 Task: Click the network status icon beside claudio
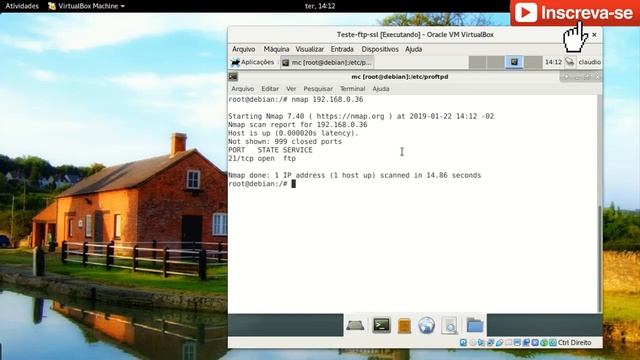[x=570, y=62]
